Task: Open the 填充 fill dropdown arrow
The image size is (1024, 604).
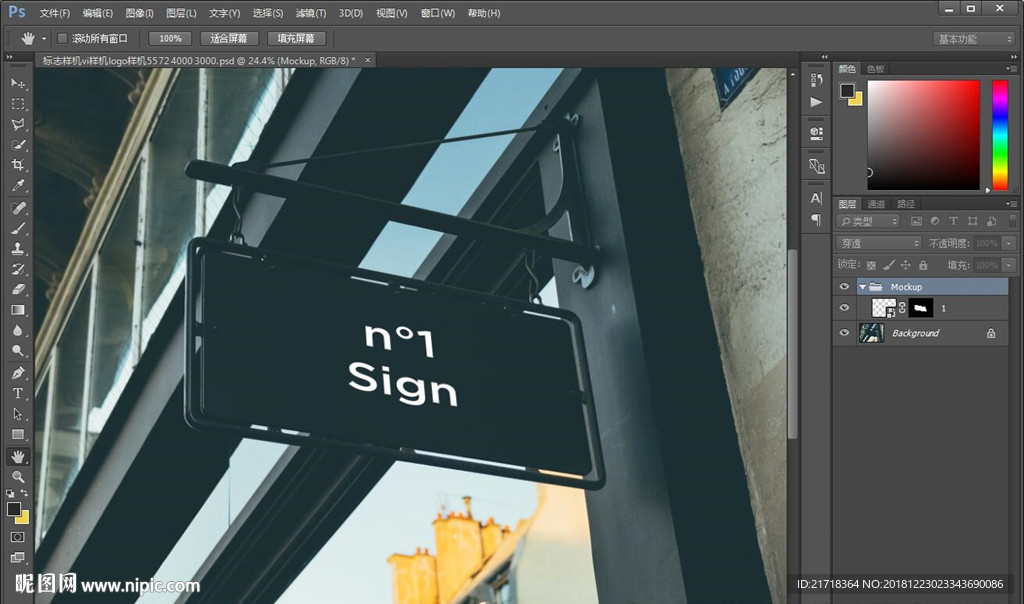Action: pos(1010,265)
